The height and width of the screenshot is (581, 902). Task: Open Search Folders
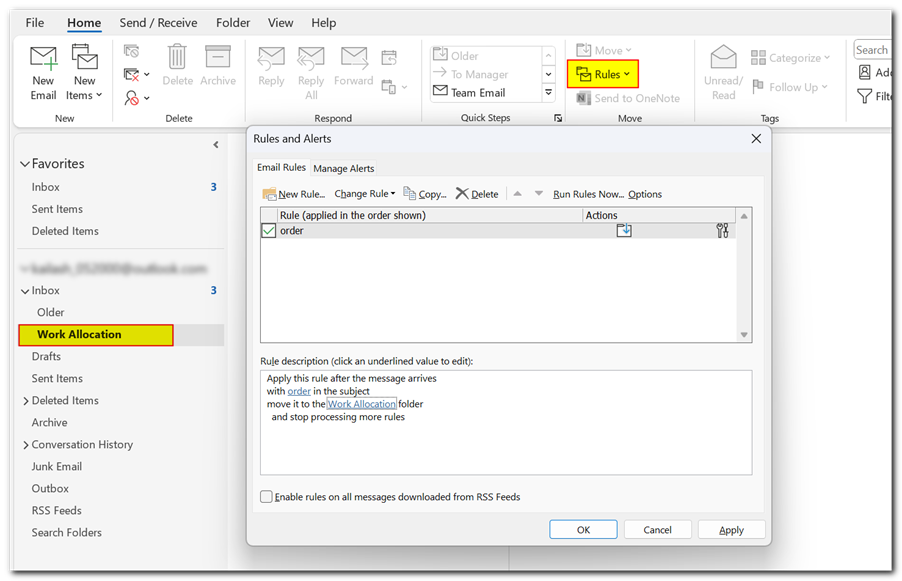(66, 533)
